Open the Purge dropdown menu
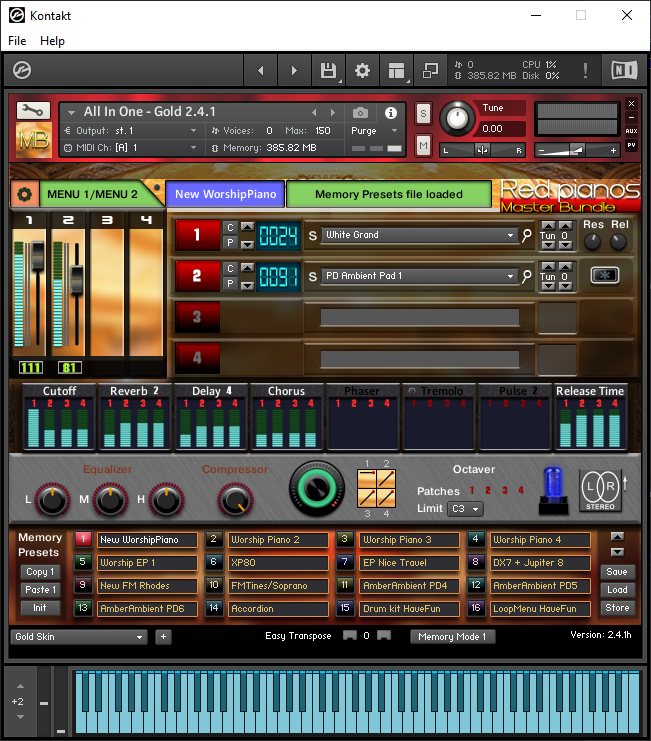This screenshot has width=651, height=741. (375, 131)
